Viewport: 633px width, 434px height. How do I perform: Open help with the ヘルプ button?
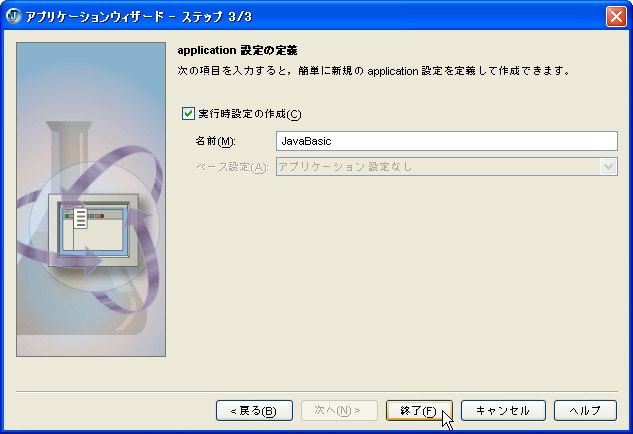585,410
